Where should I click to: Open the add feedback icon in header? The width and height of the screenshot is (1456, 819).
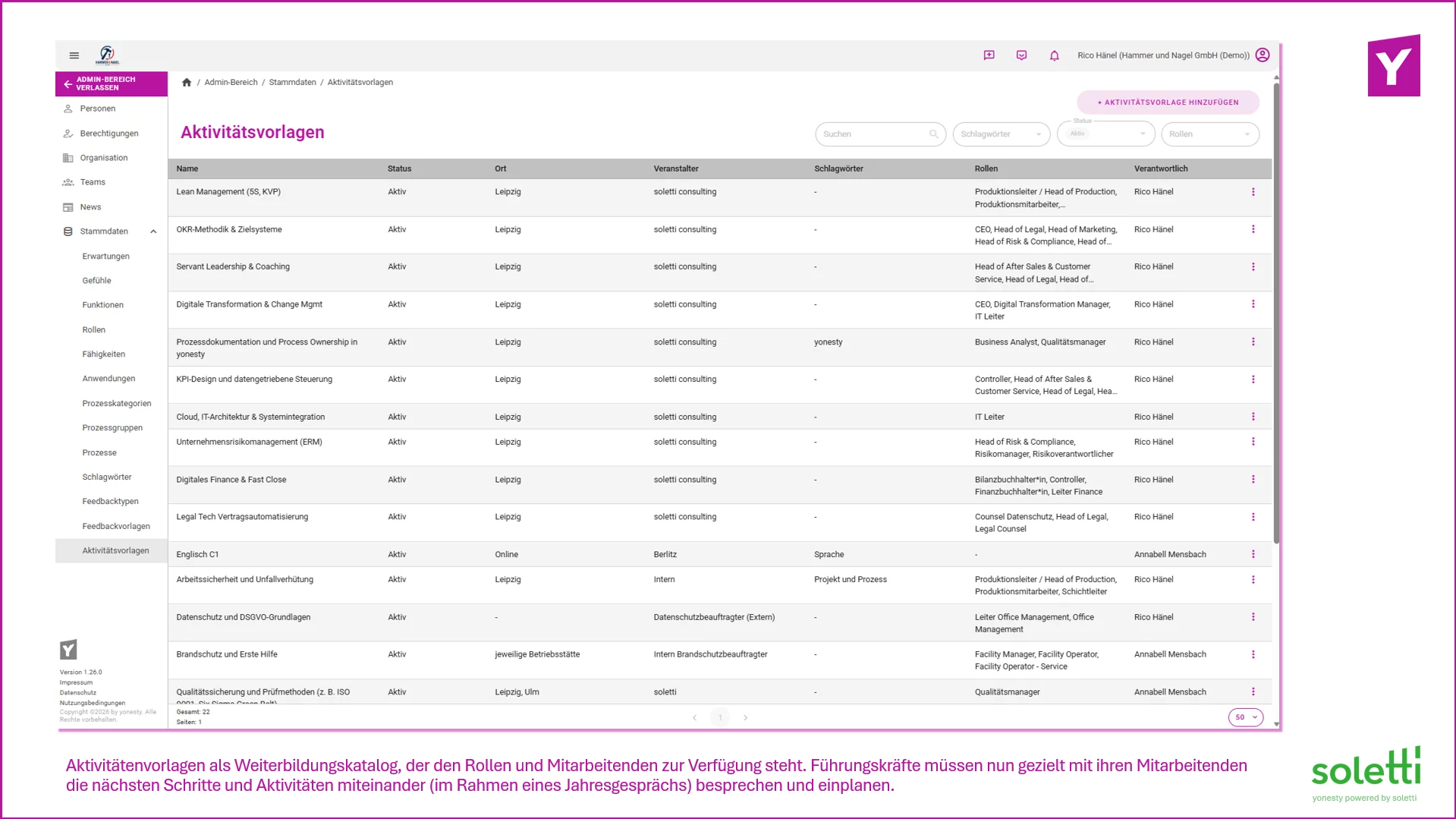pos(989,55)
